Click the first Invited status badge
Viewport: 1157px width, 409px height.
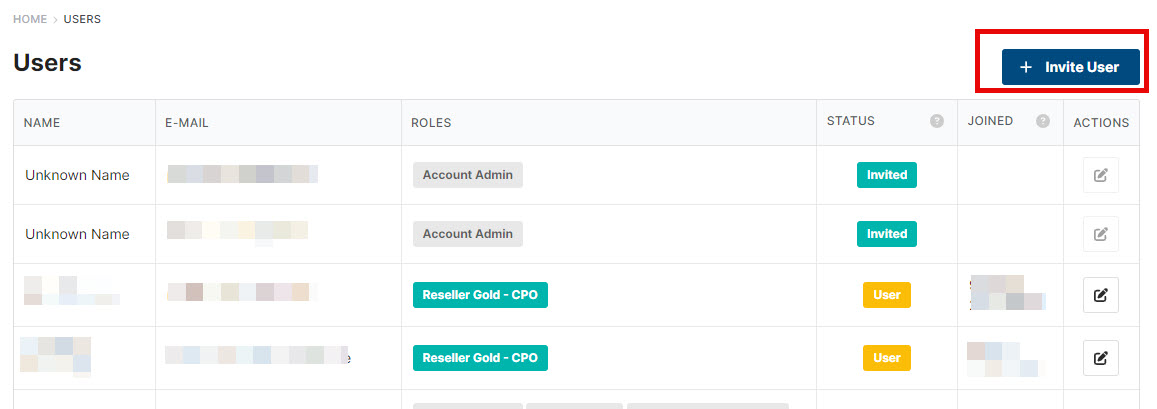tap(887, 175)
